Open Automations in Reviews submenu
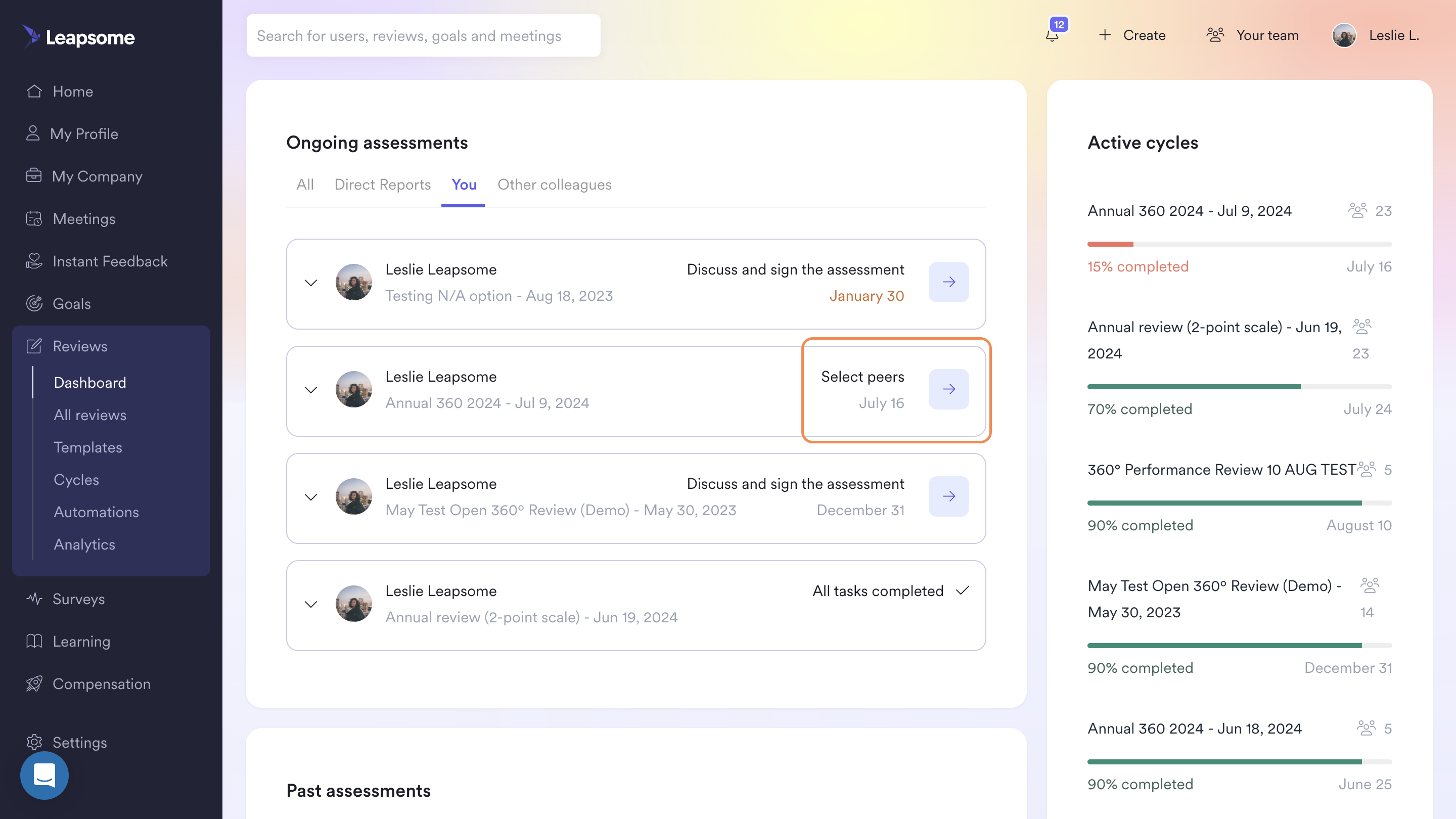The width and height of the screenshot is (1456, 819). (x=96, y=512)
